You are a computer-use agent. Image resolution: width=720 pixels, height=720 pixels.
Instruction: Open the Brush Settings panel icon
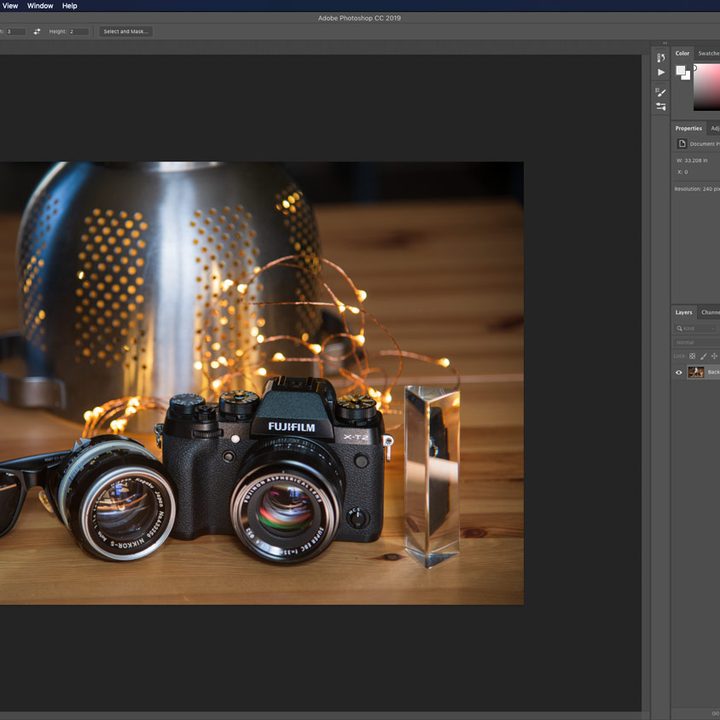point(661,92)
